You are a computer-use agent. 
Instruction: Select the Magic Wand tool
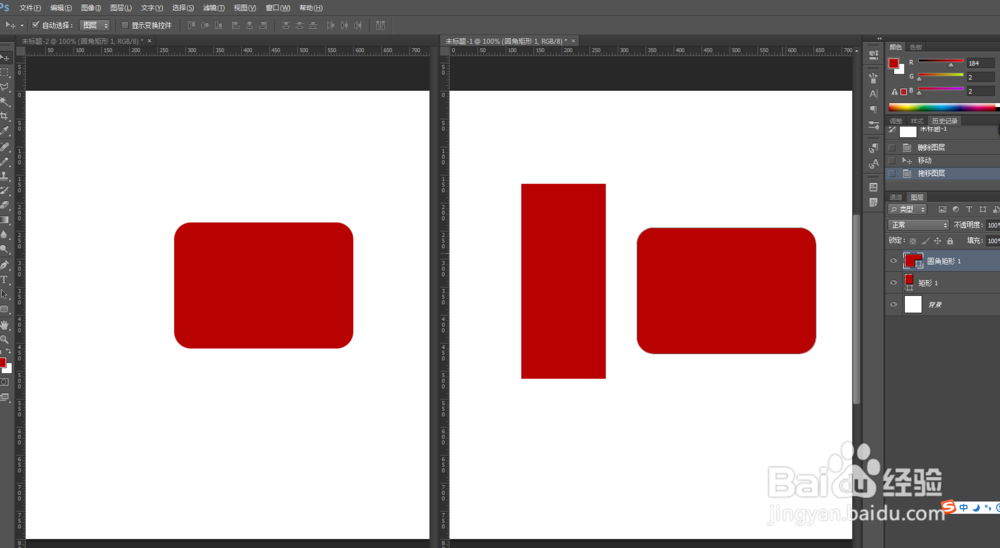pos(5,101)
